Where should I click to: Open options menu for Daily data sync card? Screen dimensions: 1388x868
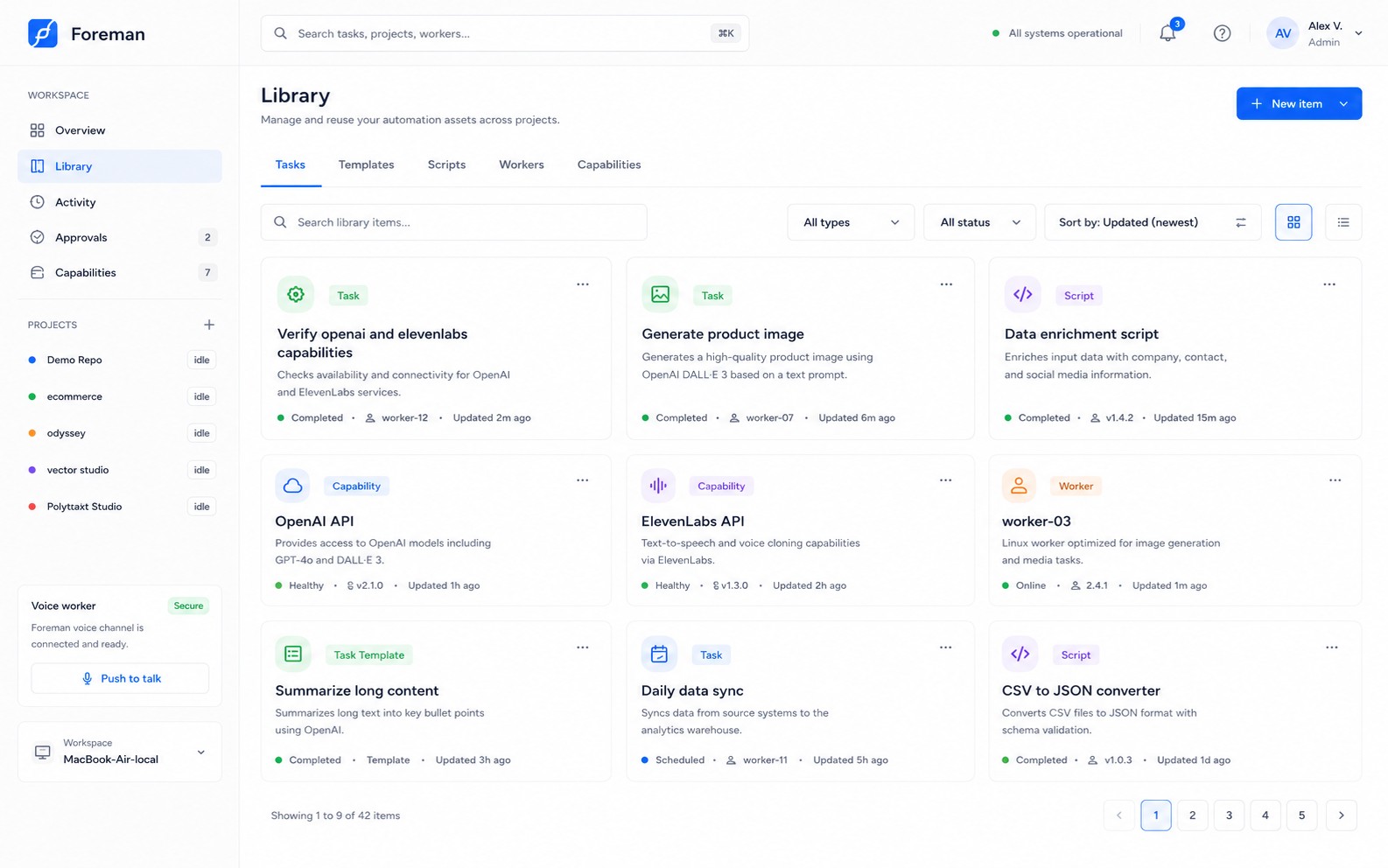tap(946, 647)
